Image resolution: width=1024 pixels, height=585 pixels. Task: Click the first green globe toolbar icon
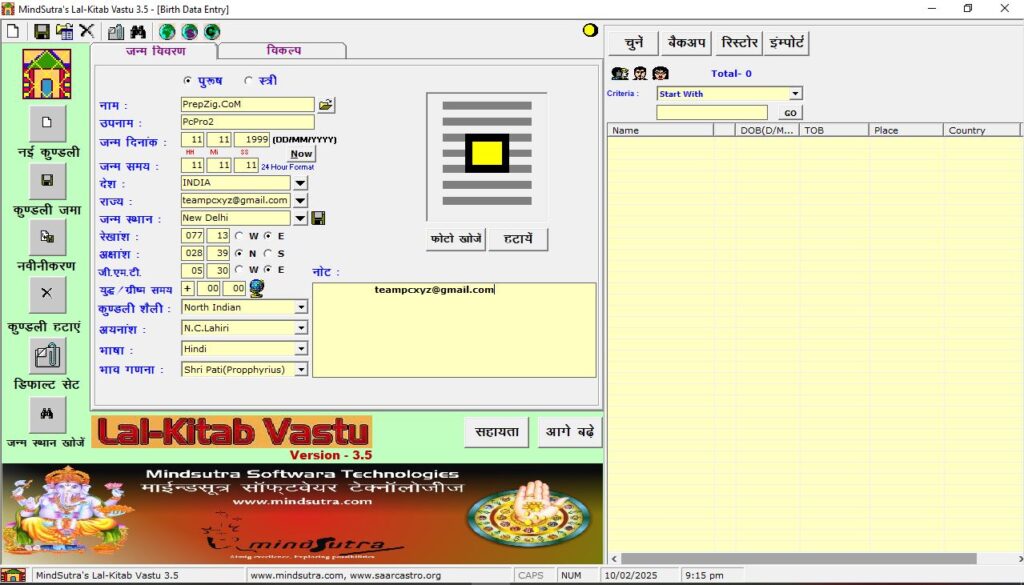click(167, 31)
